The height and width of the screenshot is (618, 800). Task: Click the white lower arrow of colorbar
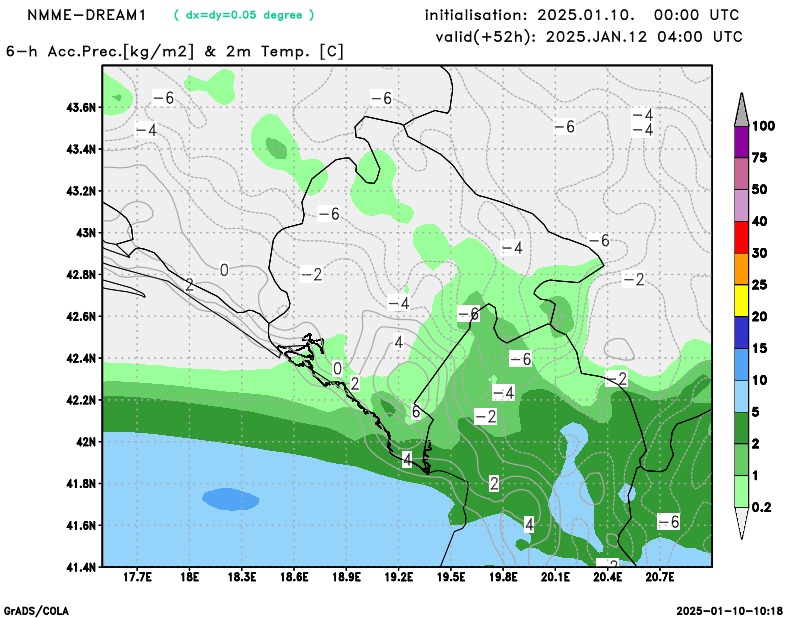741,522
